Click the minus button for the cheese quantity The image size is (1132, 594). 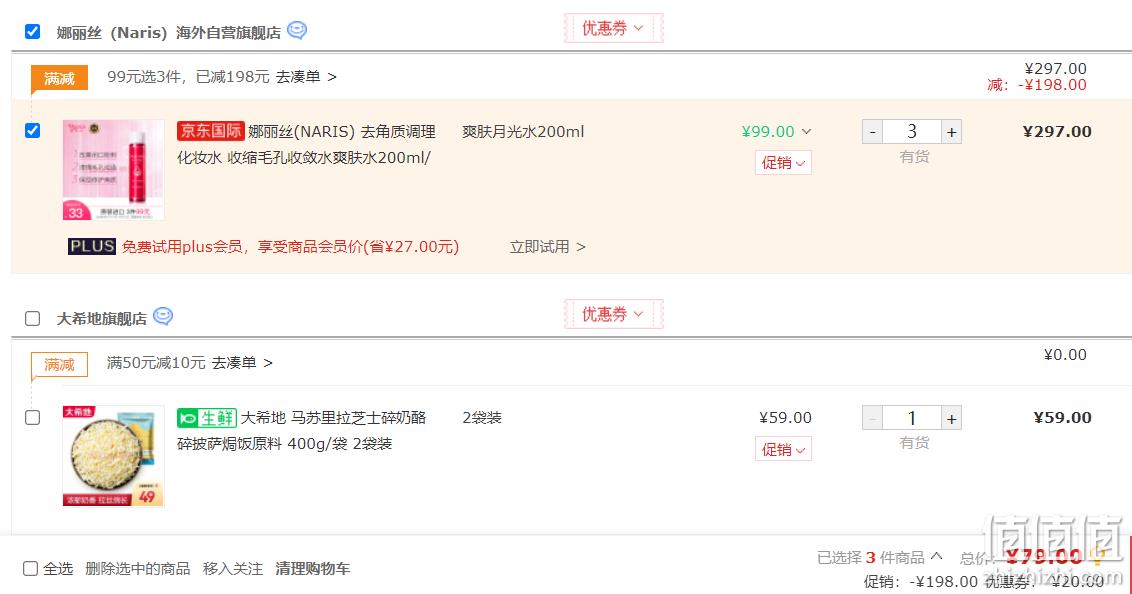tap(872, 419)
